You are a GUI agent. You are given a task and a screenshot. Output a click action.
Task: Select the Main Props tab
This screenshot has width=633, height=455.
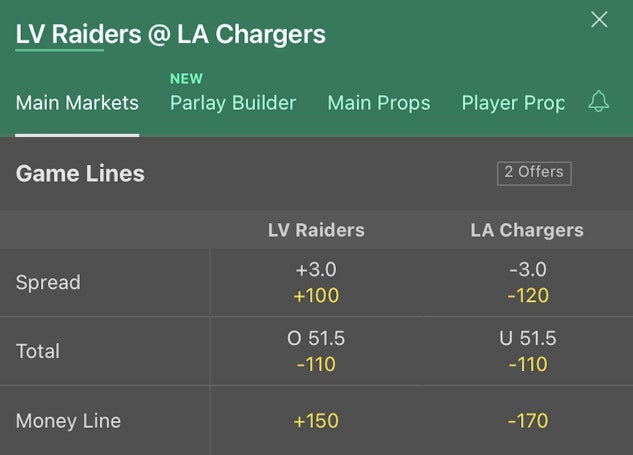click(379, 103)
